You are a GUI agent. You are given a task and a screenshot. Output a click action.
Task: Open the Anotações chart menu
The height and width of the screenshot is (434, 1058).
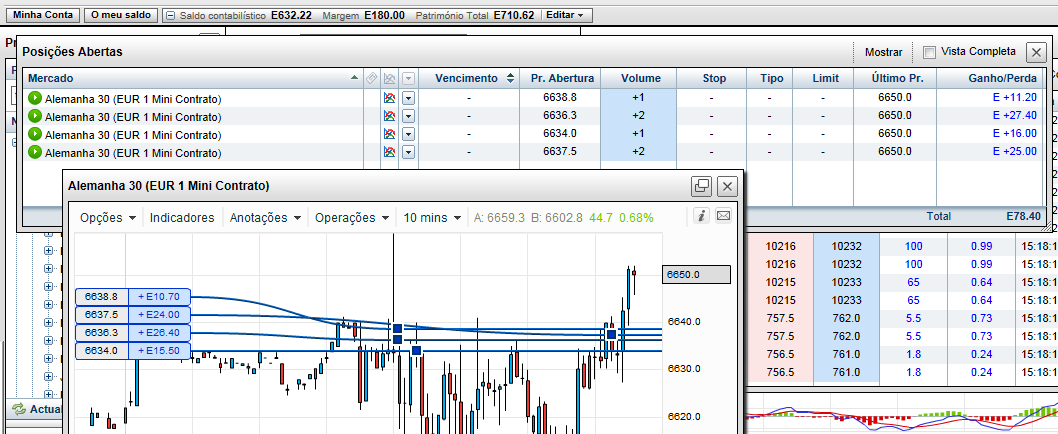[264, 217]
